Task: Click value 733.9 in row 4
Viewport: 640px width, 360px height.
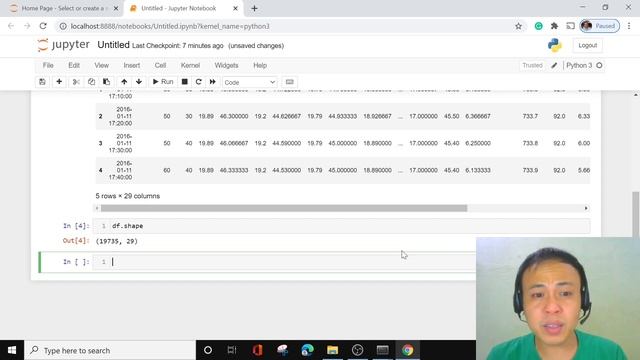Action: point(530,170)
